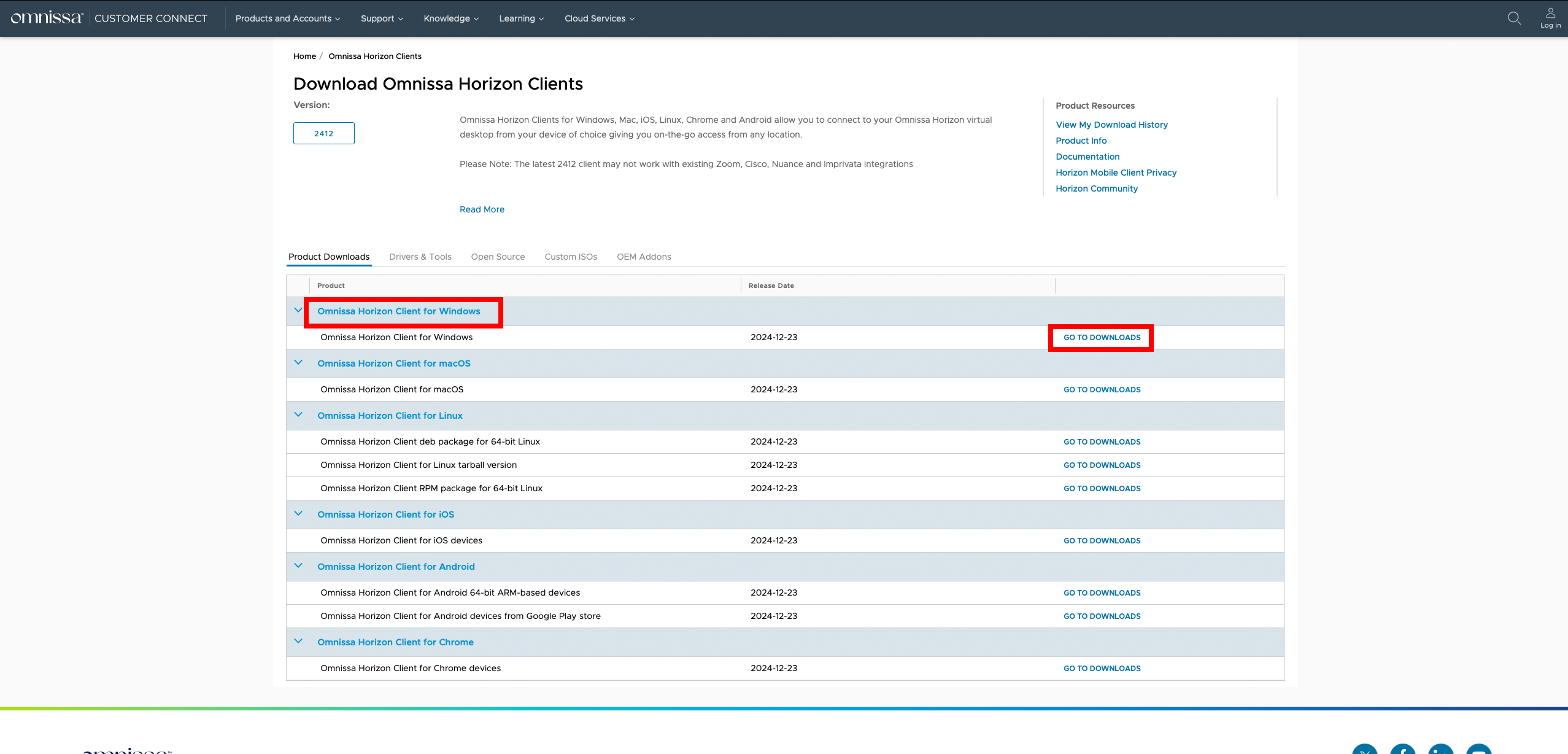This screenshot has width=1568, height=754.
Task: Go to downloads for RPM Linux package
Action: 1102,489
